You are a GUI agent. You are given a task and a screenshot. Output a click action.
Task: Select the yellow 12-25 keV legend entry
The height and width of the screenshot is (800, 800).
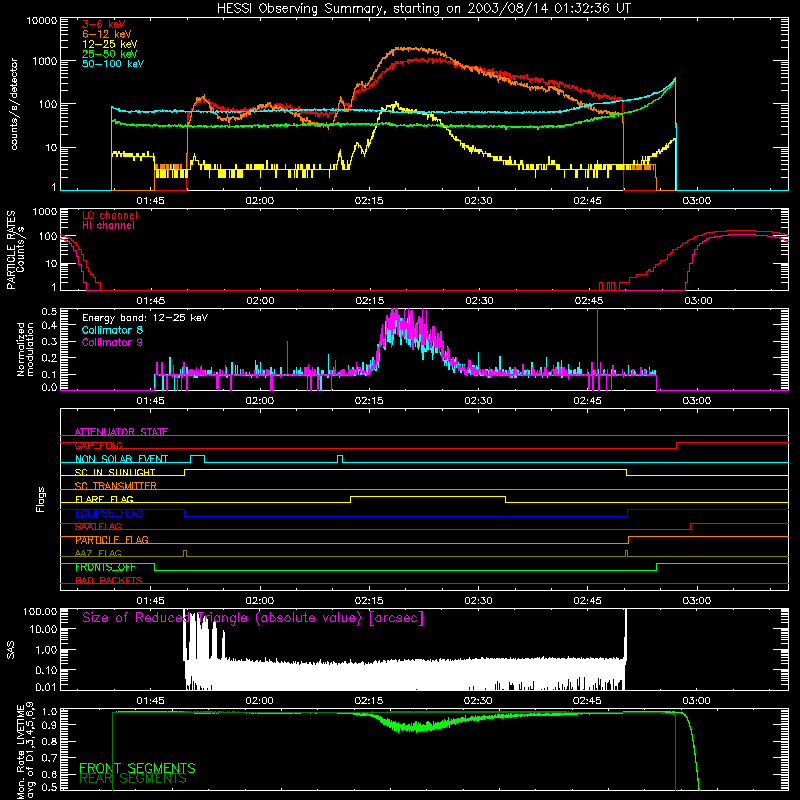coord(110,44)
